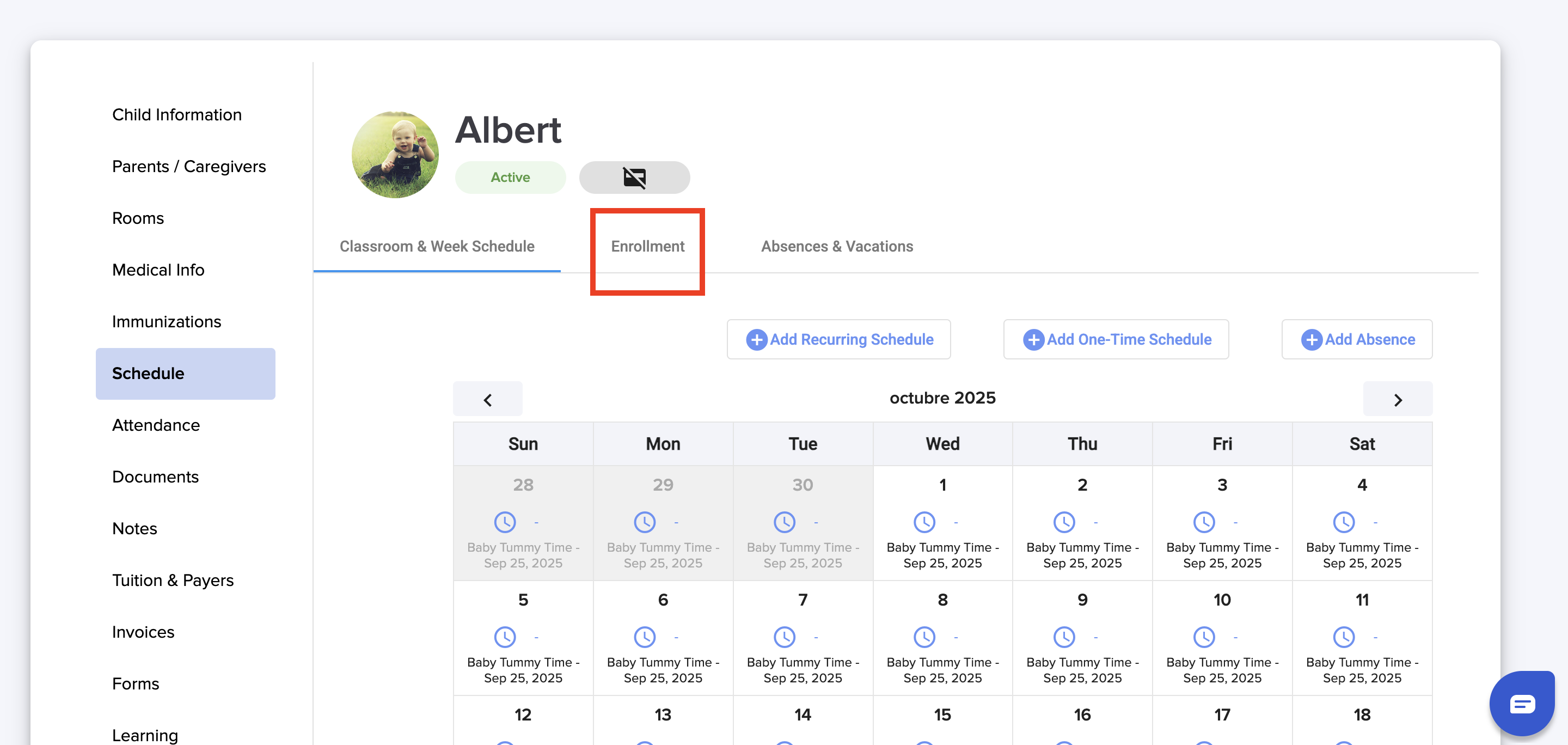Go to Attendance section
Image resolution: width=1568 pixels, height=745 pixels.
pos(156,425)
